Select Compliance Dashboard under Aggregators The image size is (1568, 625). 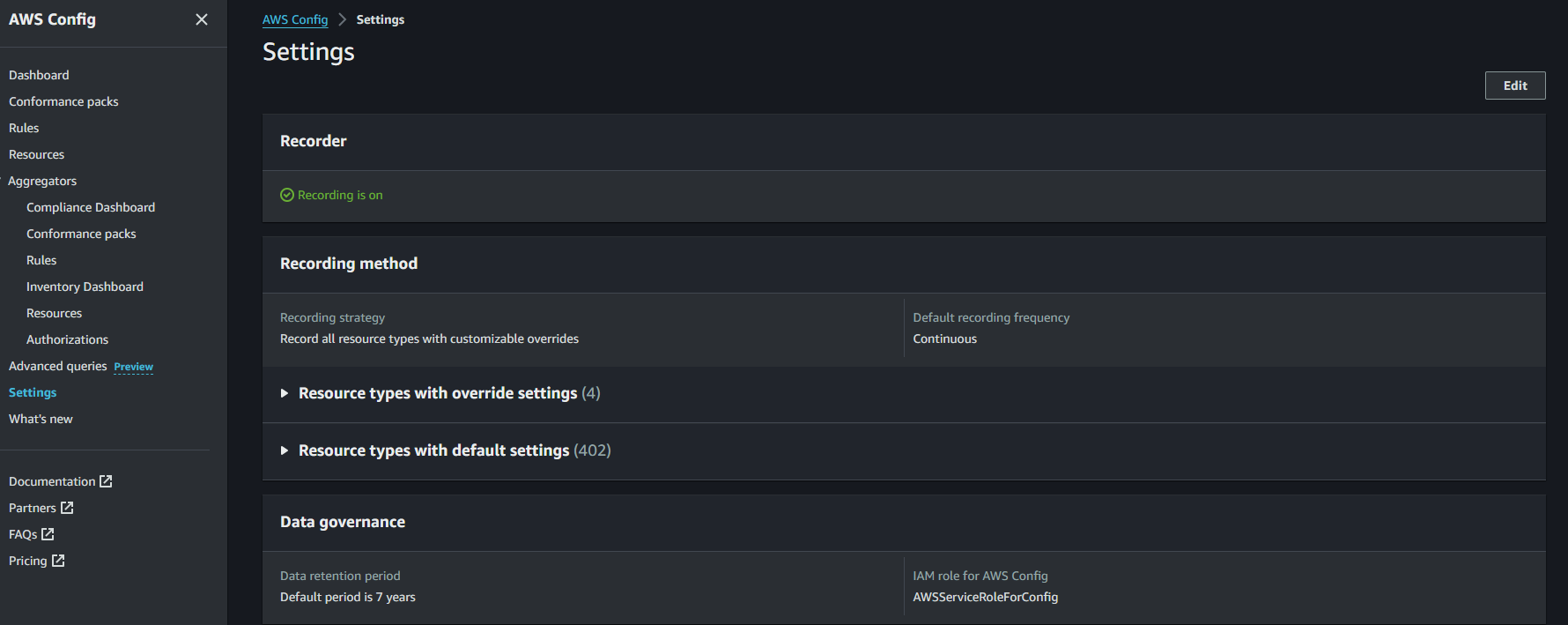91,207
